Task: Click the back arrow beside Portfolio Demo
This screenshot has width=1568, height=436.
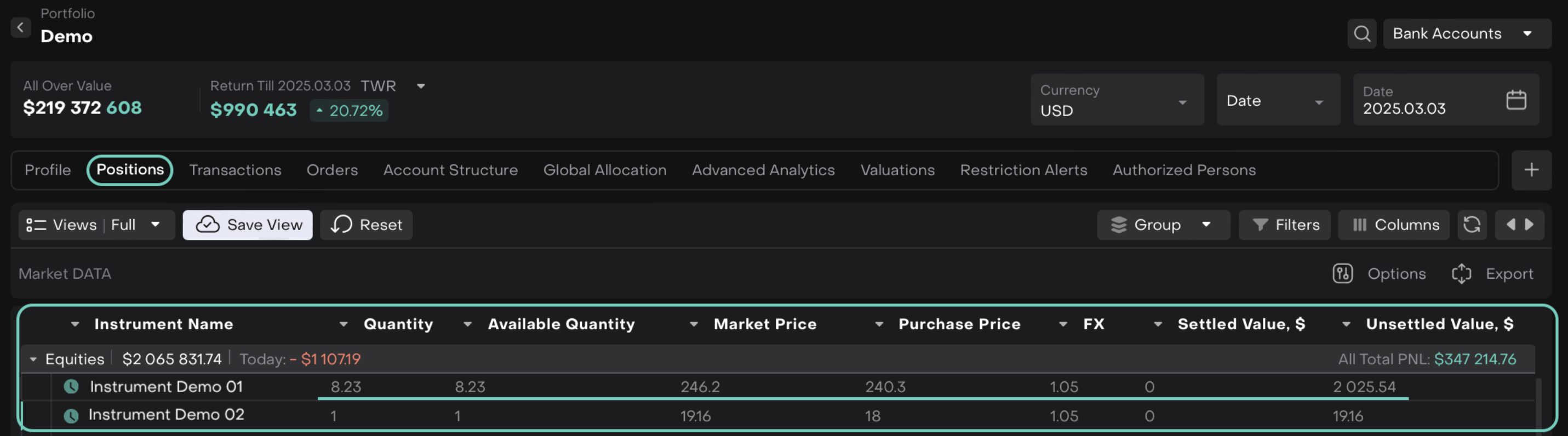Action: coord(20,27)
